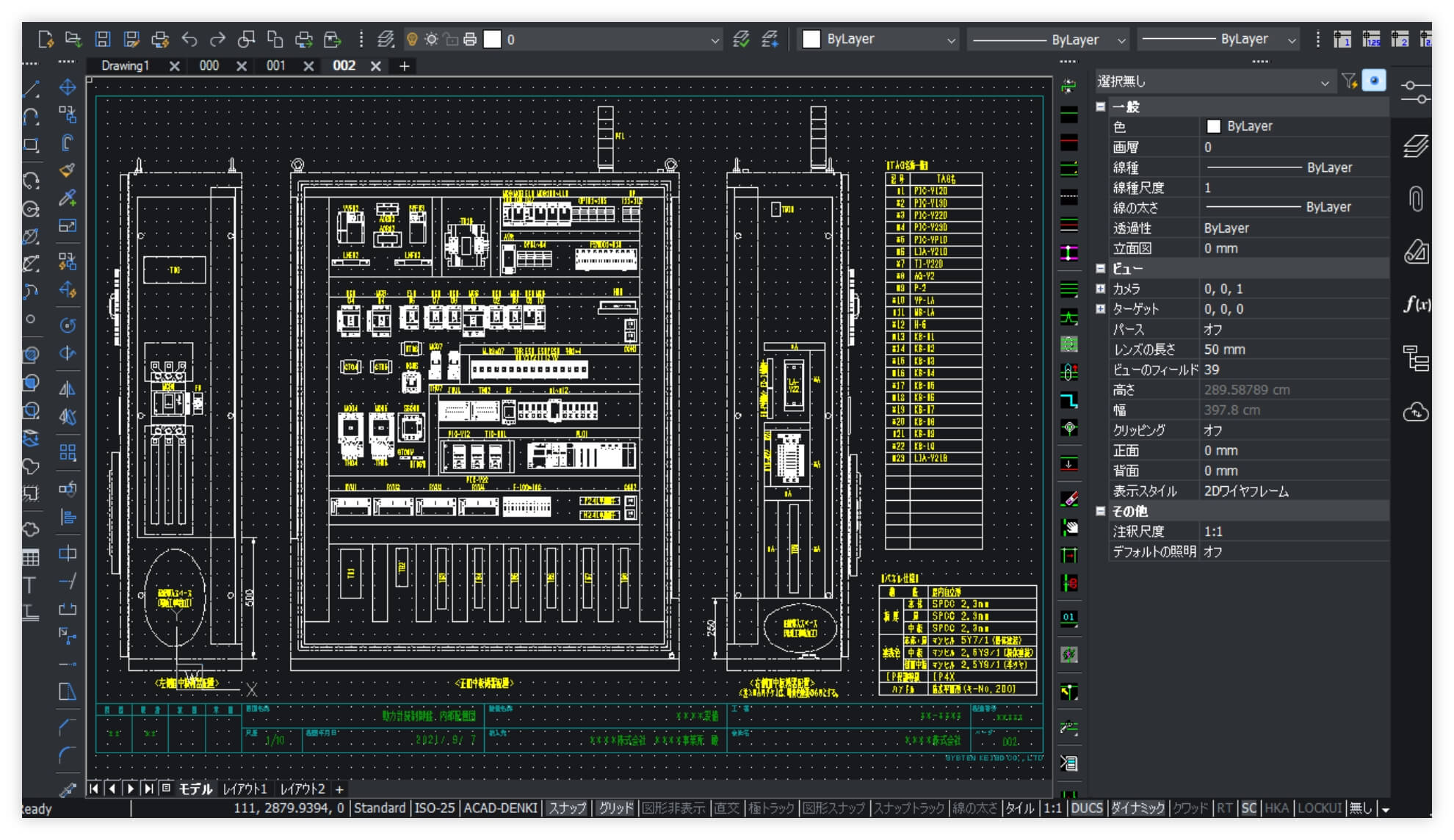Select the Text tool in left toolbar
Image resolution: width=1454 pixels, height=840 pixels.
click(x=30, y=585)
